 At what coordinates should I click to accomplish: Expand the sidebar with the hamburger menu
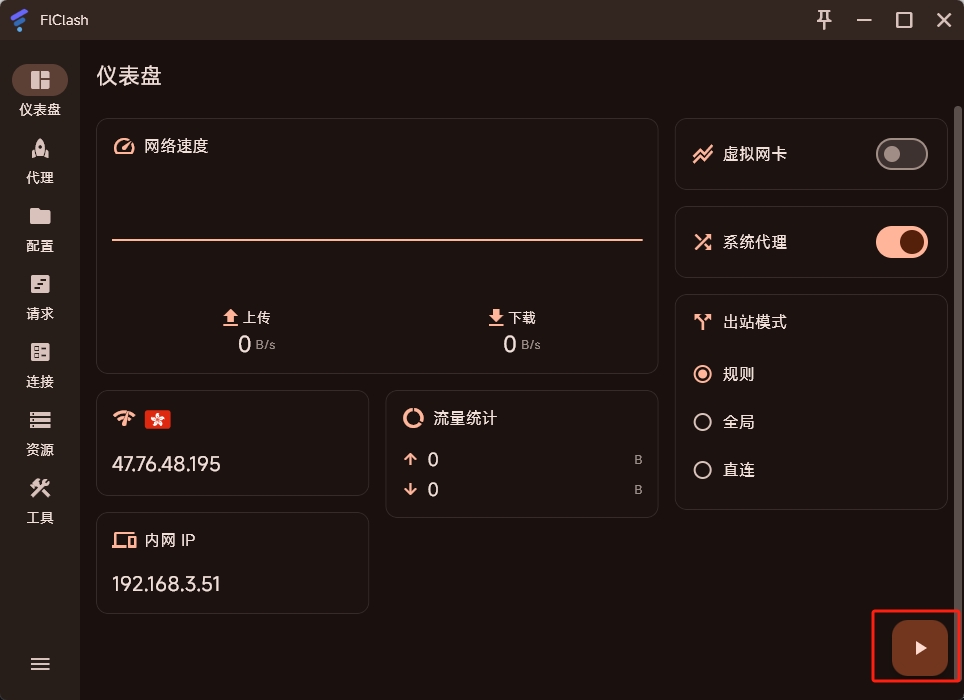point(40,664)
